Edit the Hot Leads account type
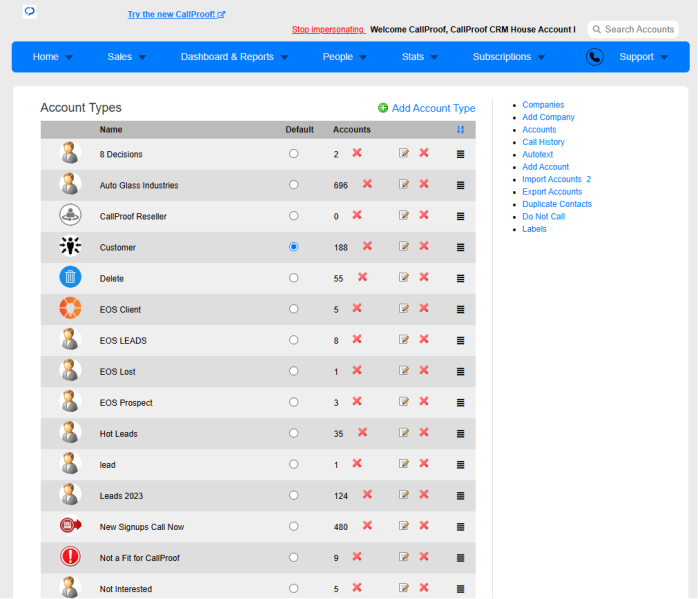698x599 pixels. tap(404, 433)
